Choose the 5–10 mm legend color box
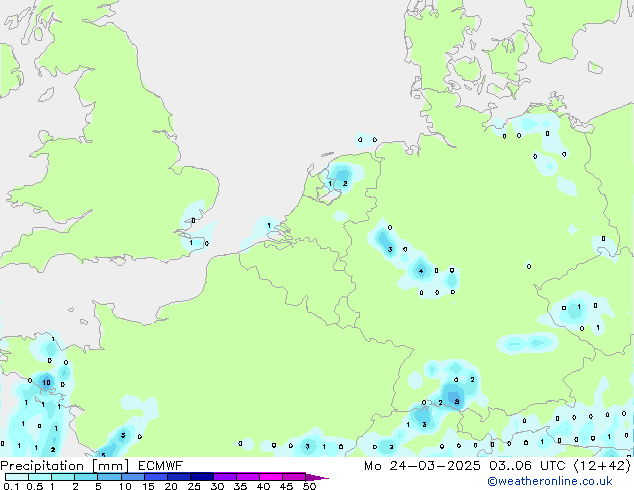 pos(109,477)
